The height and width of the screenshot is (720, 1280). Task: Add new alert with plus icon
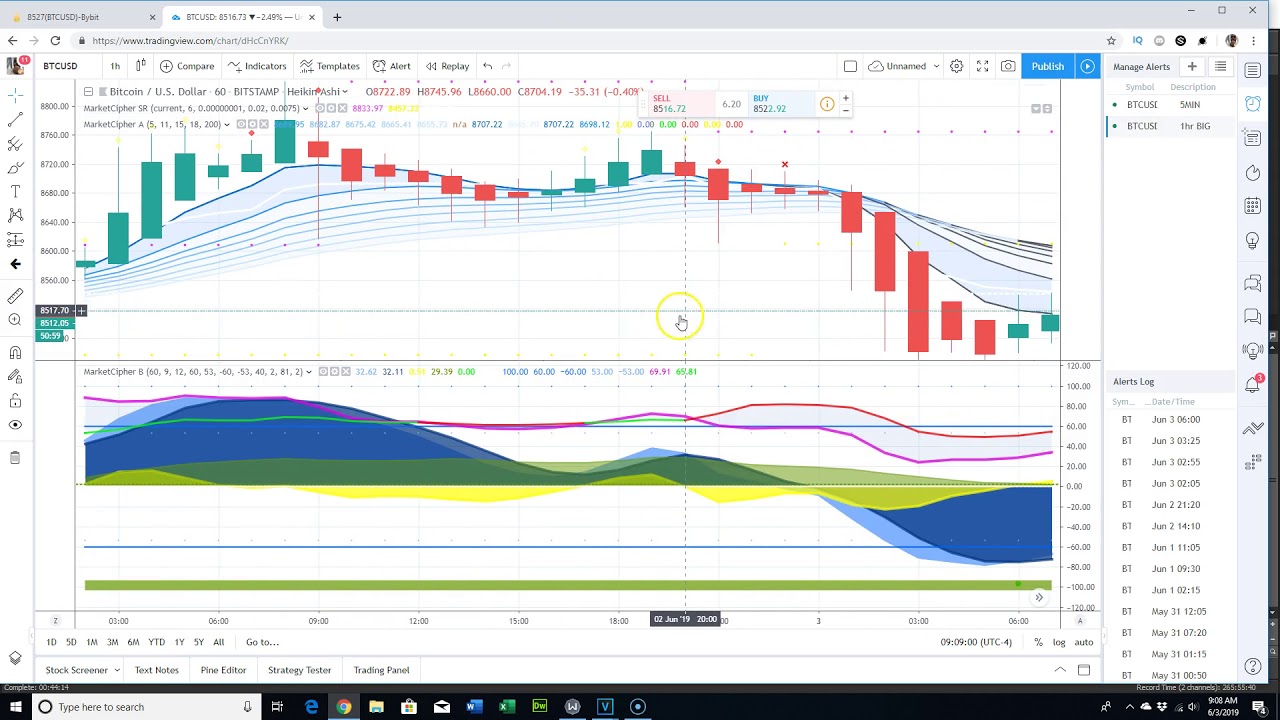tap(1192, 67)
